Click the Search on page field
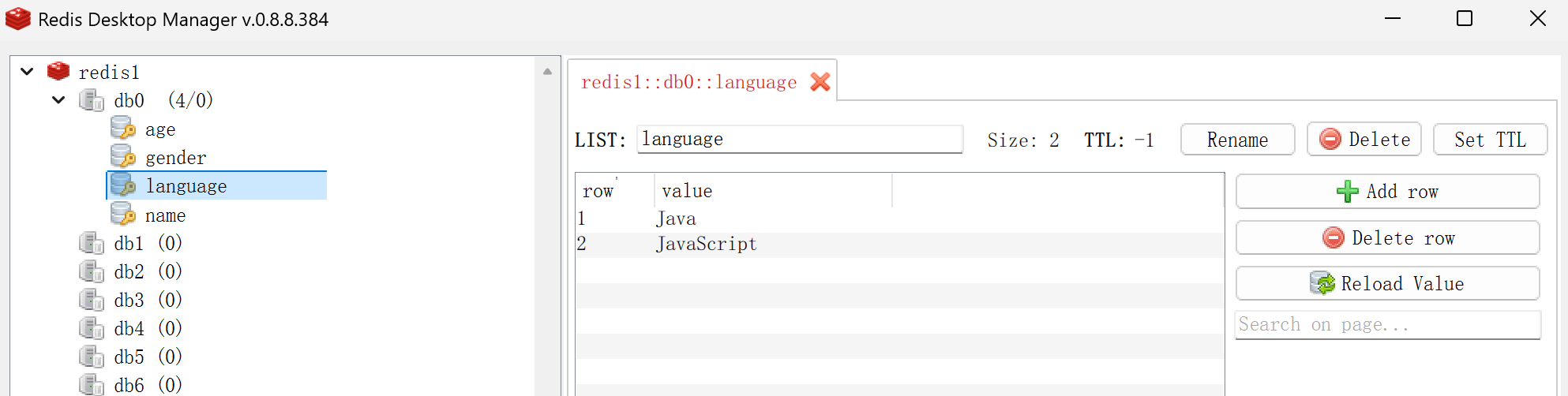1568x396 pixels. tap(1388, 325)
